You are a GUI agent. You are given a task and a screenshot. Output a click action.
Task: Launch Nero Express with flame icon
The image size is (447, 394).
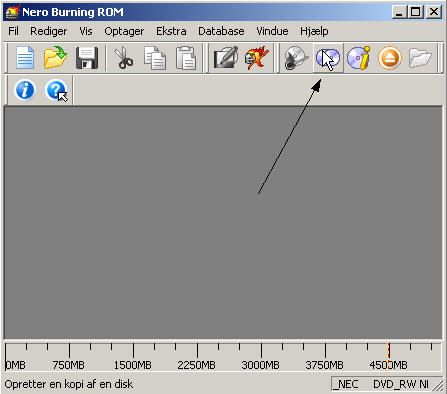click(257, 58)
